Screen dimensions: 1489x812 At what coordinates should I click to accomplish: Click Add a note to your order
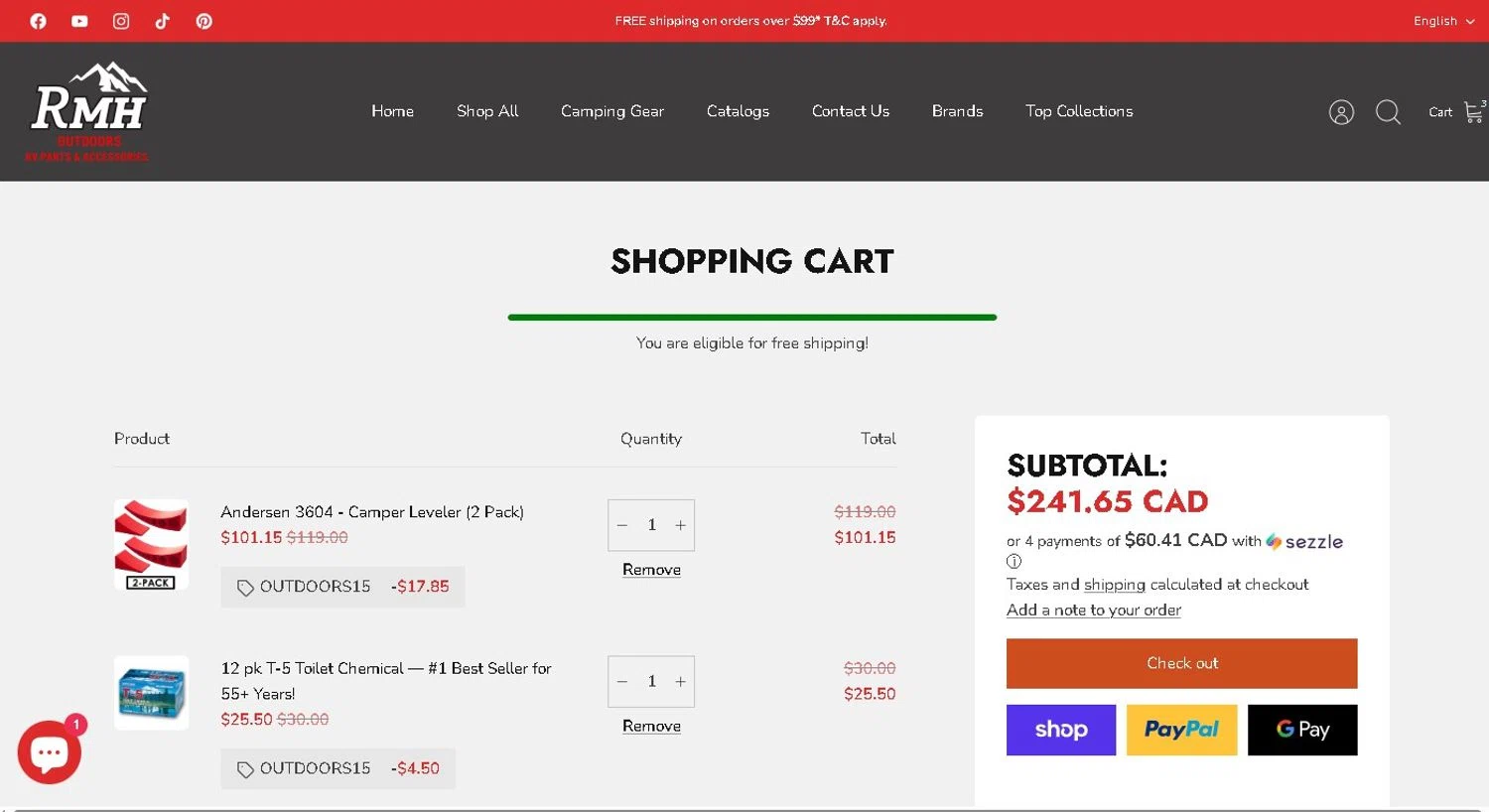point(1094,609)
